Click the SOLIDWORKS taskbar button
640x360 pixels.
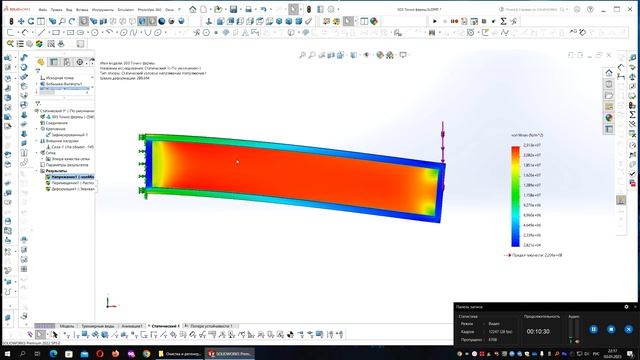pos(230,353)
